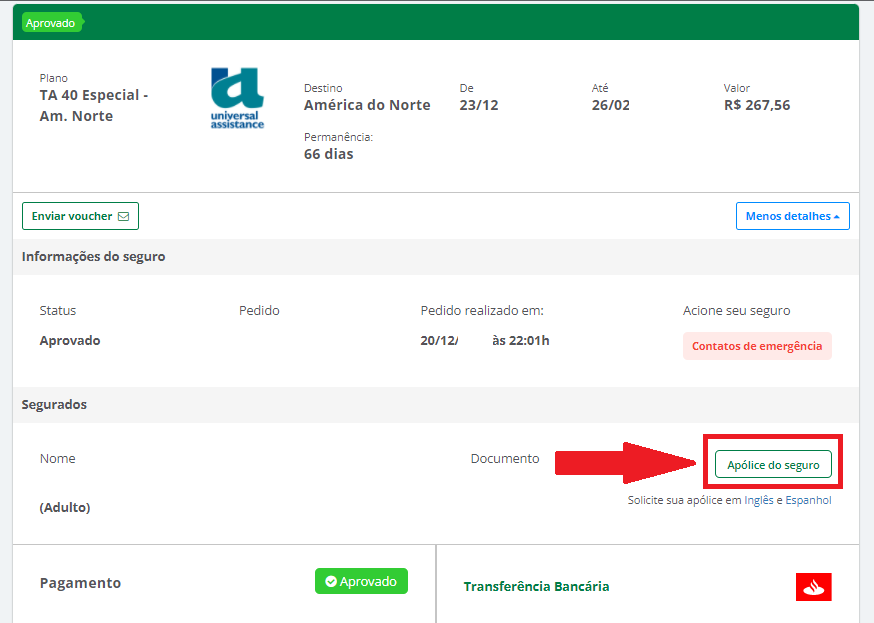Select the Transferência Bancária payment label
The width and height of the screenshot is (874, 623).
pos(536,587)
